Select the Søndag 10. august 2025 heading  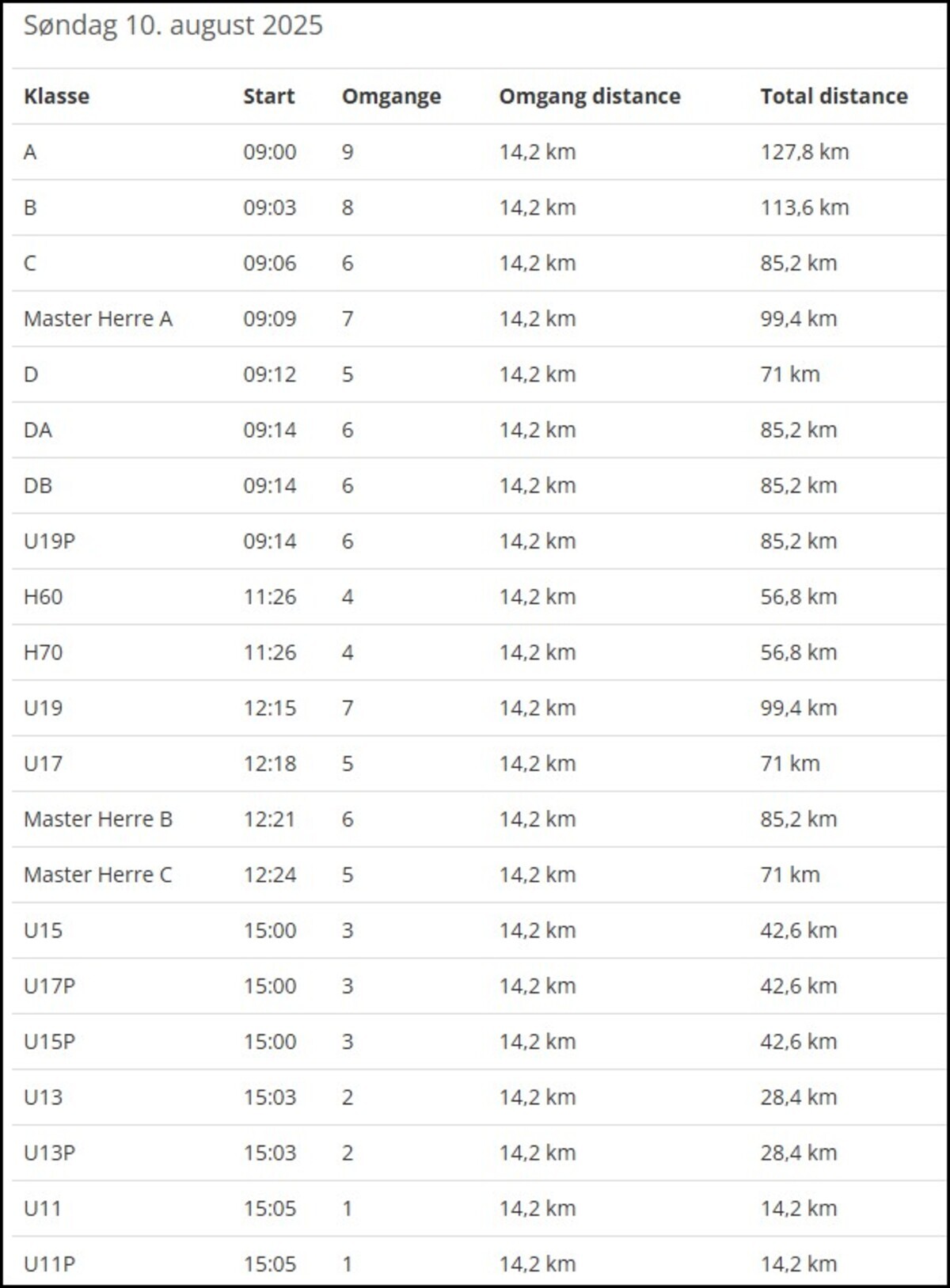[x=173, y=25]
